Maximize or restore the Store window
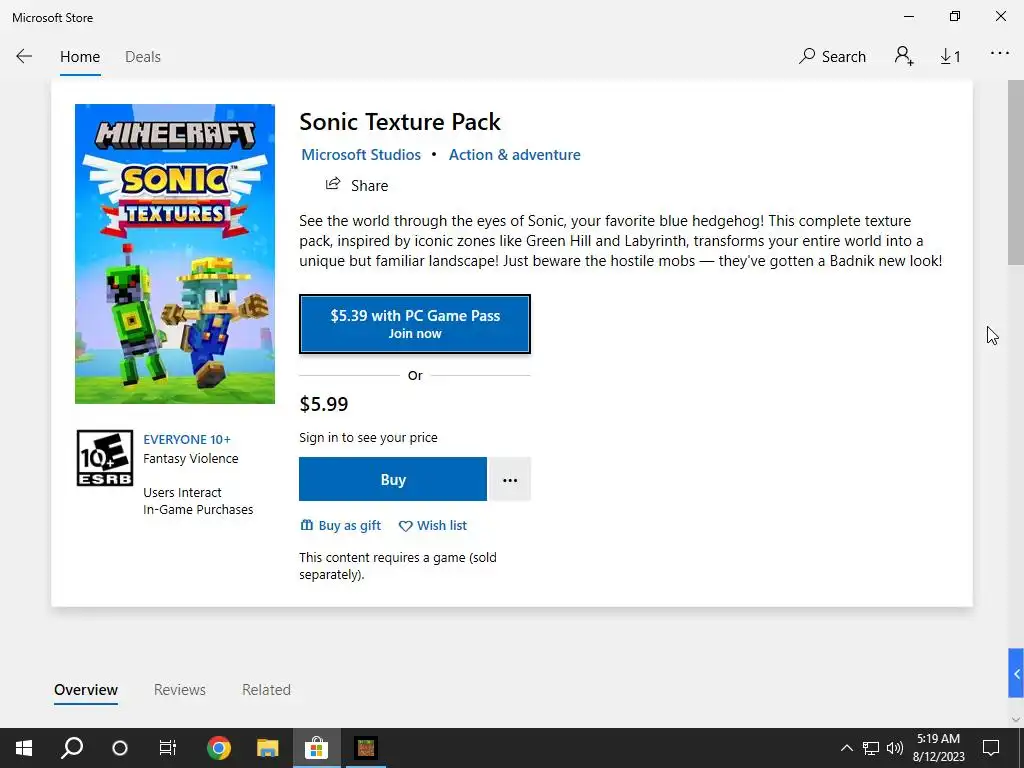The width and height of the screenshot is (1024, 768). (x=955, y=16)
